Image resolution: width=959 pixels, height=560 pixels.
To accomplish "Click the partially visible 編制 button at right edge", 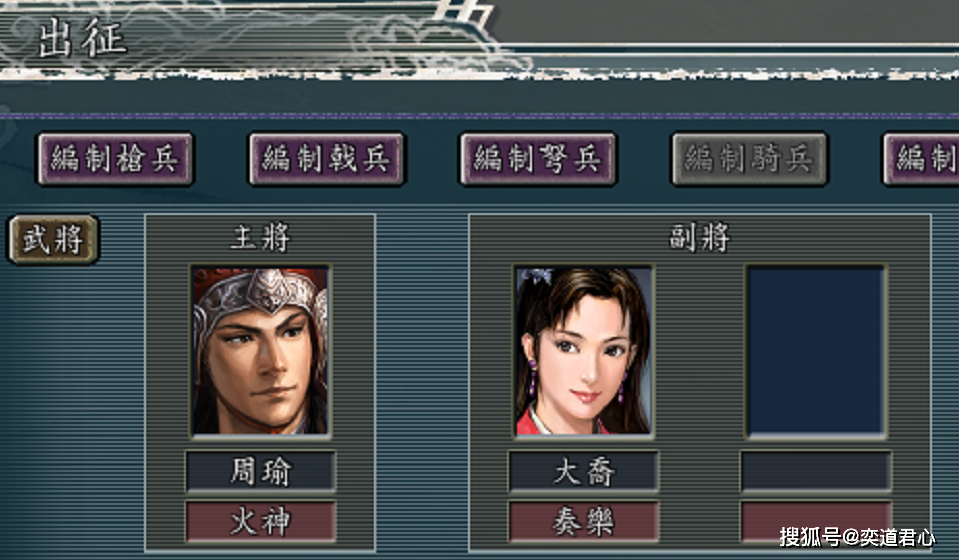I will [921, 159].
